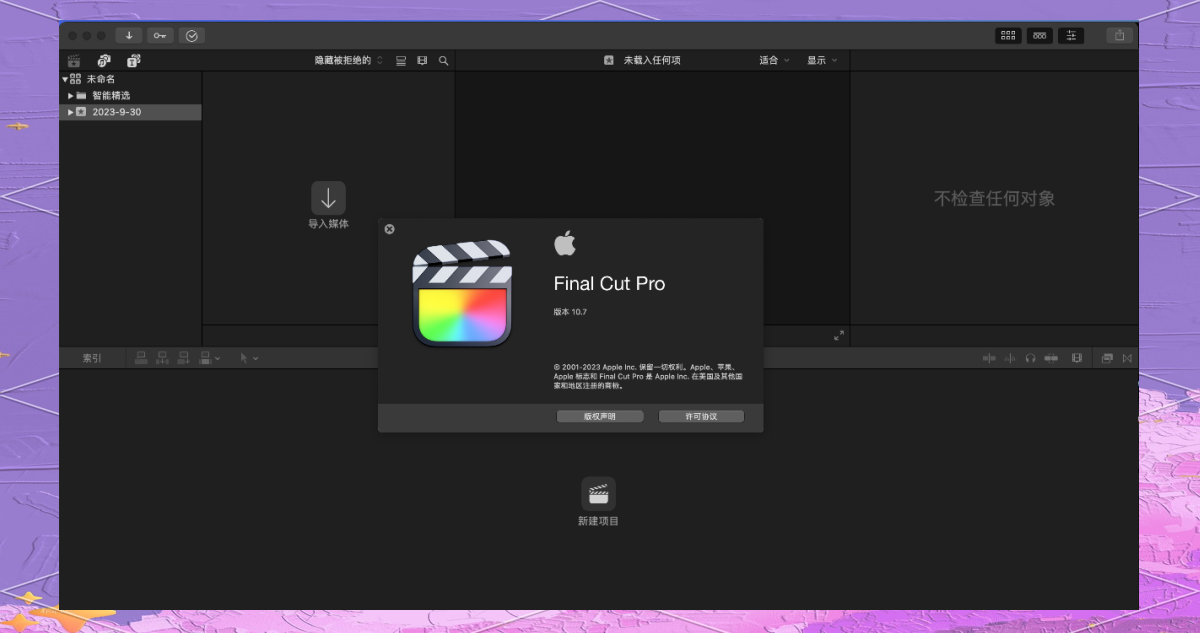Select the 智能精选 folder row
1200x633 pixels.
coord(130,95)
